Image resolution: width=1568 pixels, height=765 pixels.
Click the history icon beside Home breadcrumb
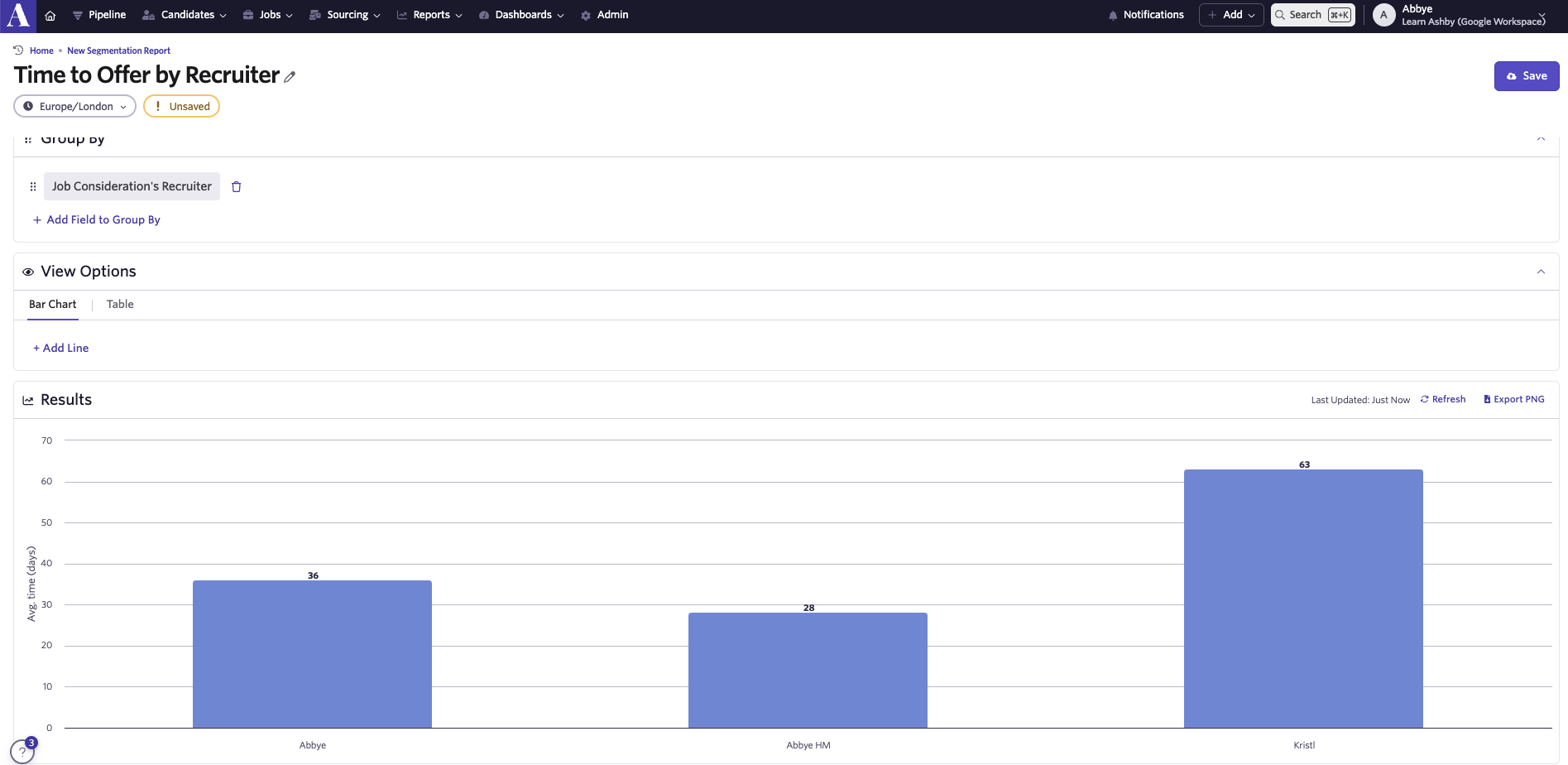(18, 51)
